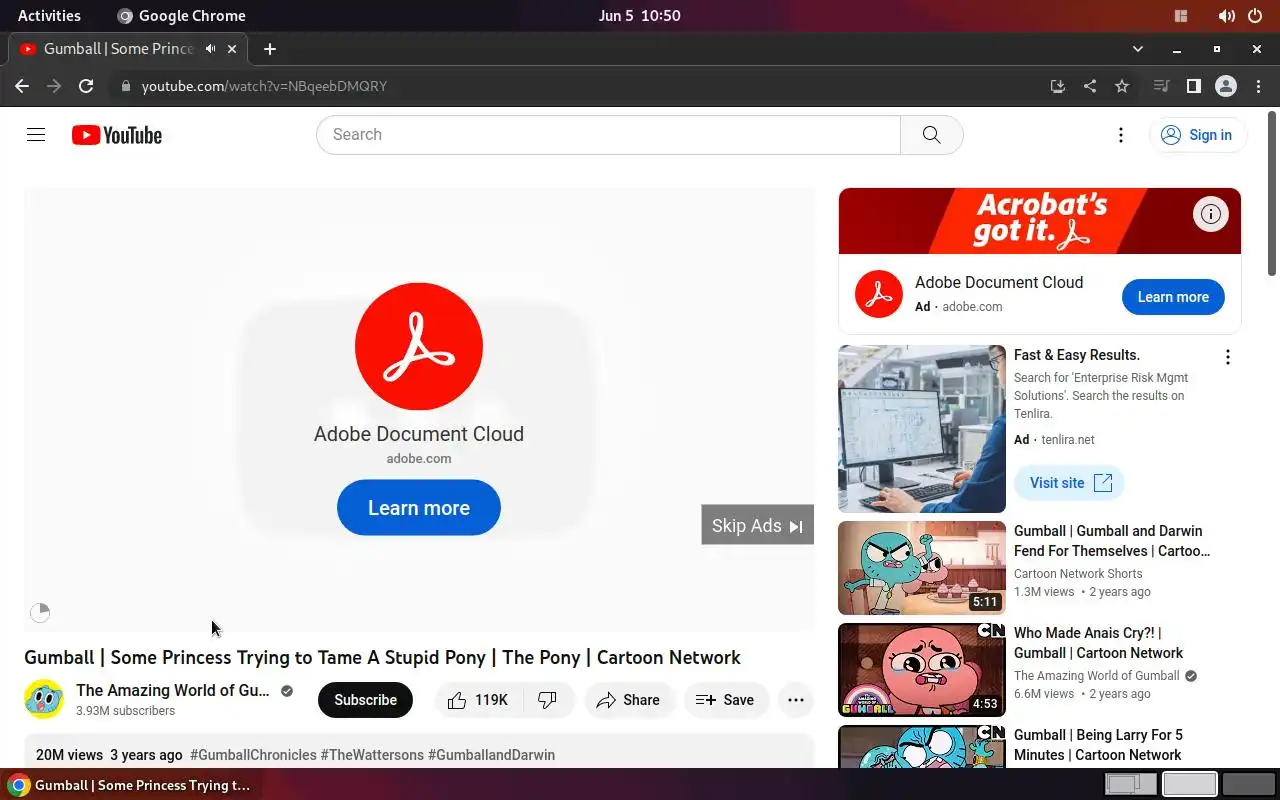Click the ad info circle icon on banner
This screenshot has height=800, width=1280.
click(x=1210, y=213)
